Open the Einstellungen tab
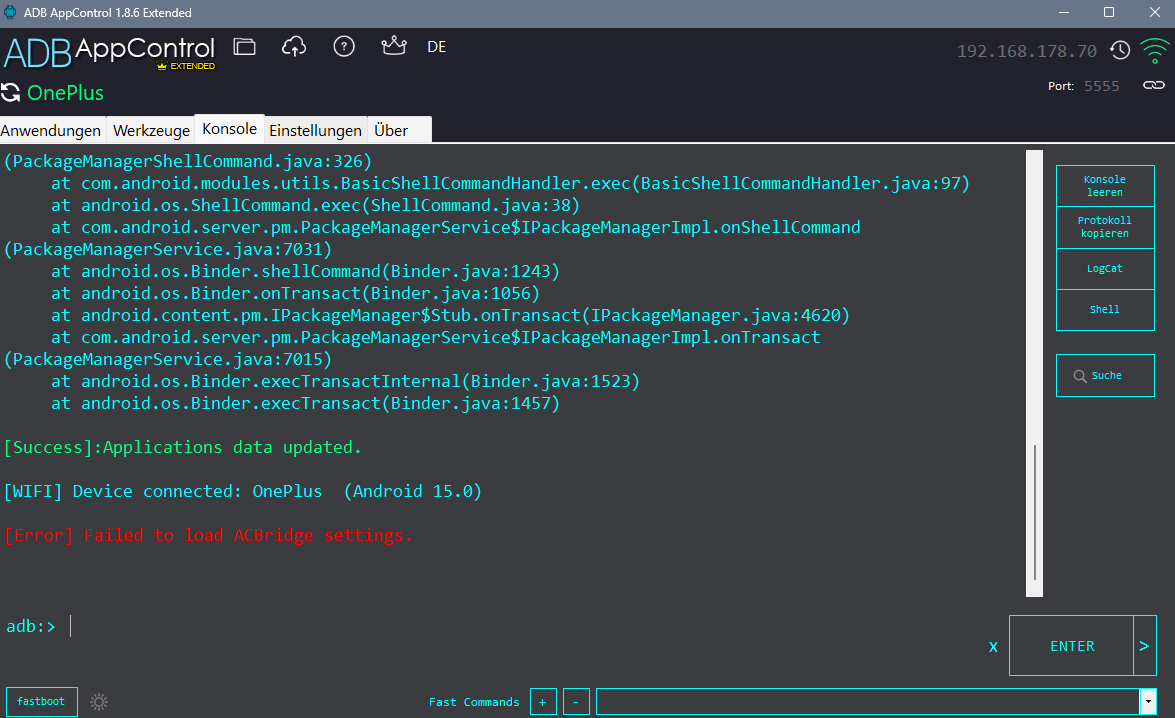The image size is (1175, 718). (315, 130)
